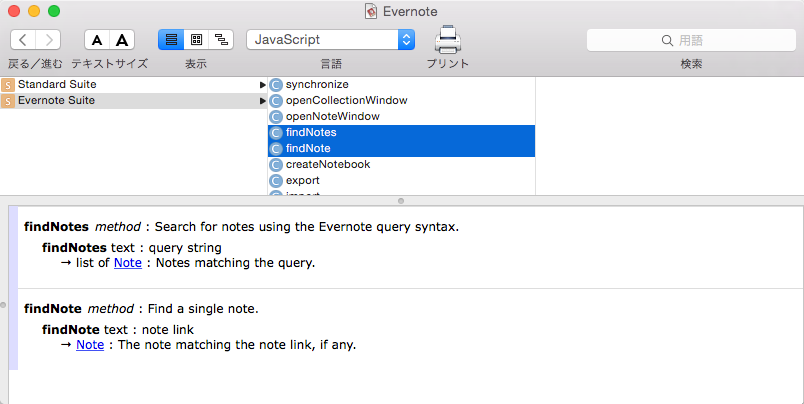This screenshot has width=804, height=404.
Task: Select the export command
Action: click(401, 180)
